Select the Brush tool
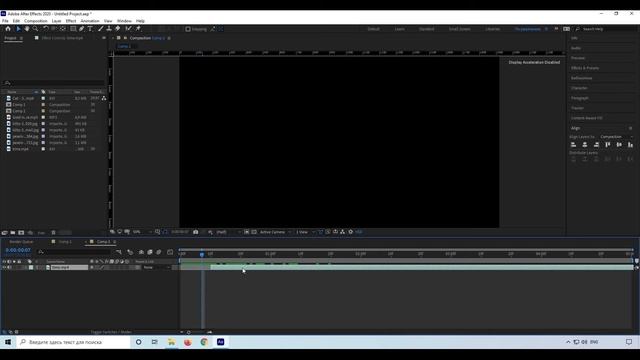The width and height of the screenshot is (640, 360). (101, 29)
